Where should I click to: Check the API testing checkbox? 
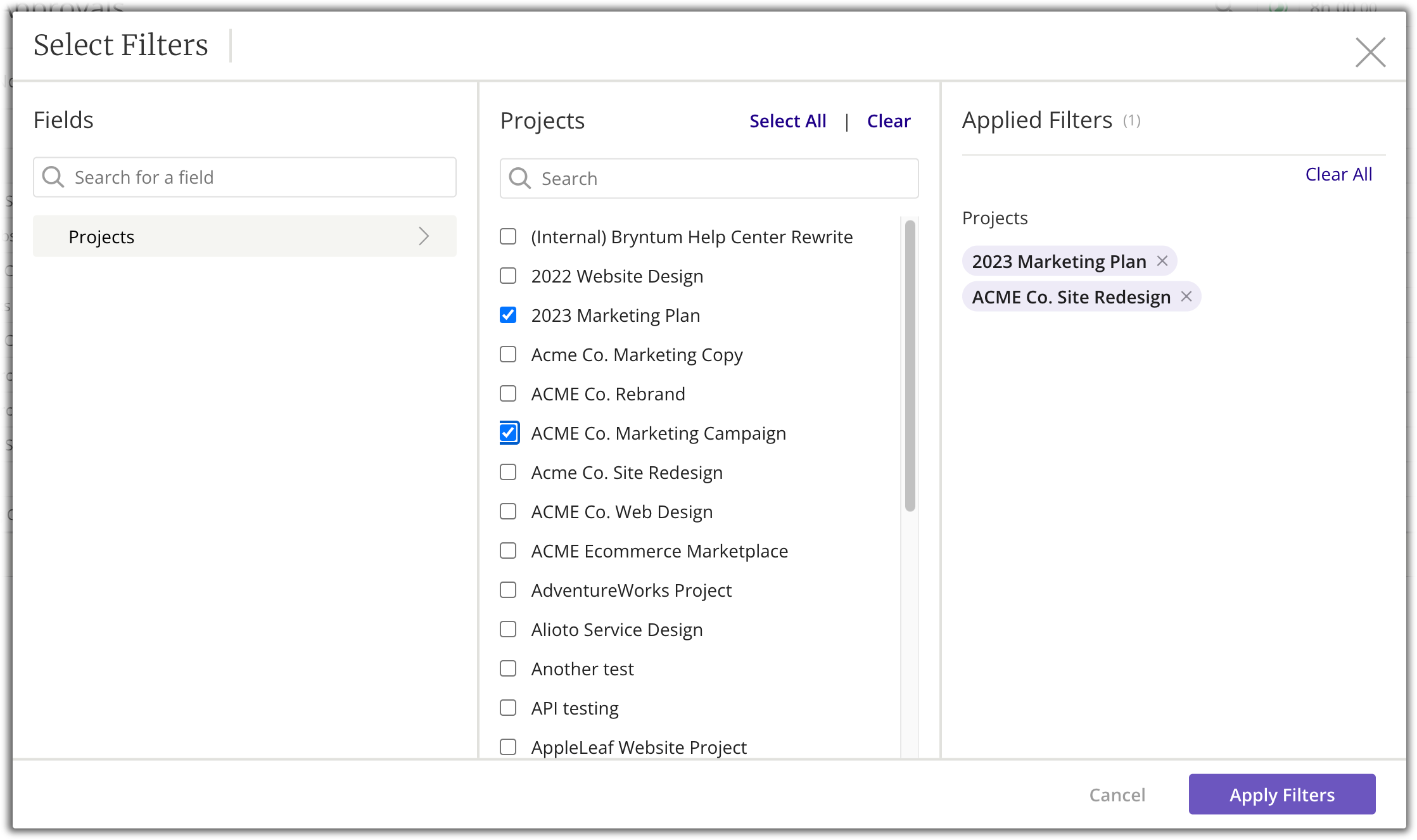tap(508, 708)
